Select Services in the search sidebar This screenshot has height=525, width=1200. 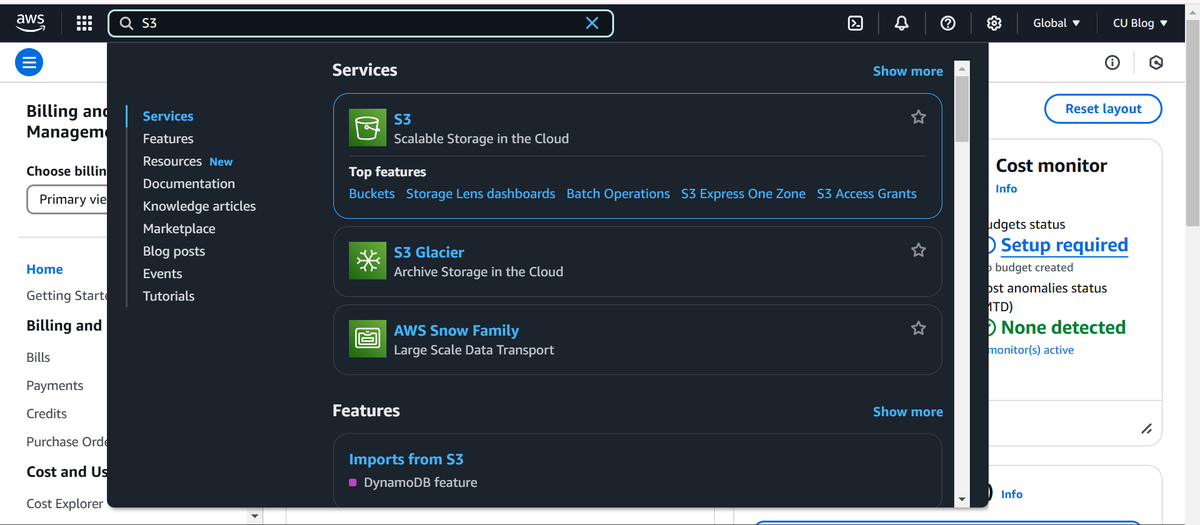pyautogui.click(x=168, y=116)
